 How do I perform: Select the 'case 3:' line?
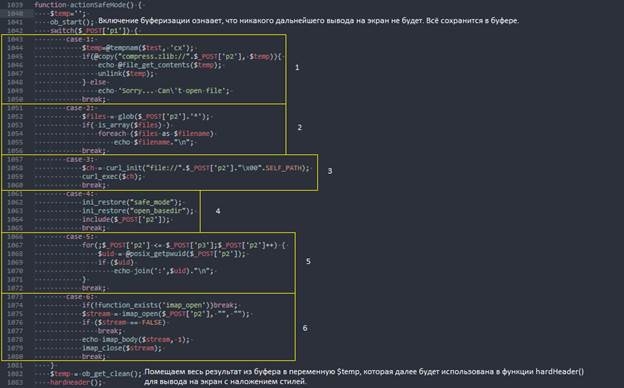pyautogui.click(x=81, y=159)
